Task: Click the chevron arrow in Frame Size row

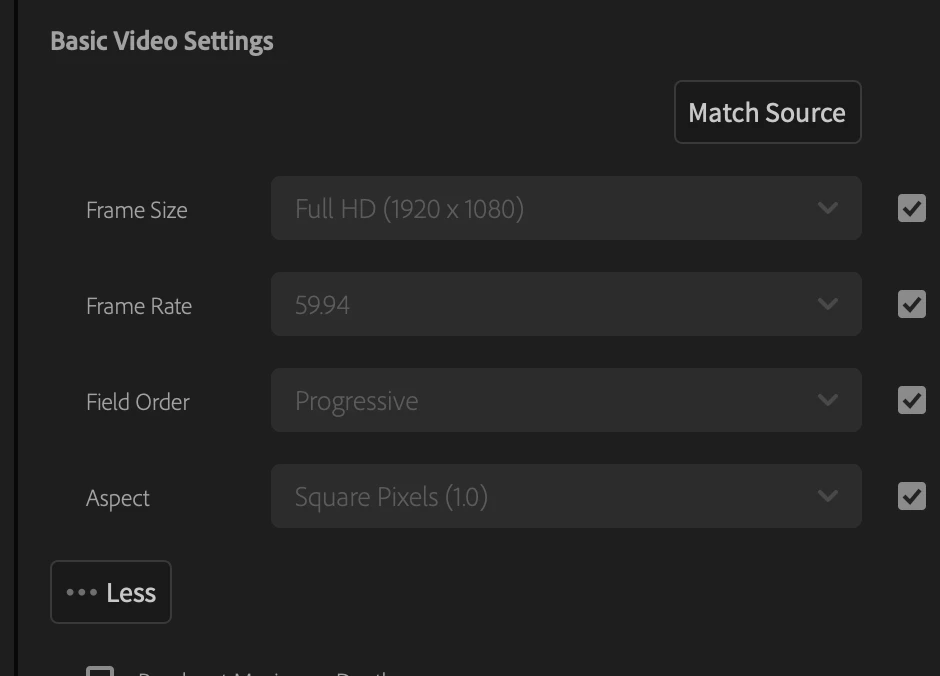Action: (x=827, y=208)
